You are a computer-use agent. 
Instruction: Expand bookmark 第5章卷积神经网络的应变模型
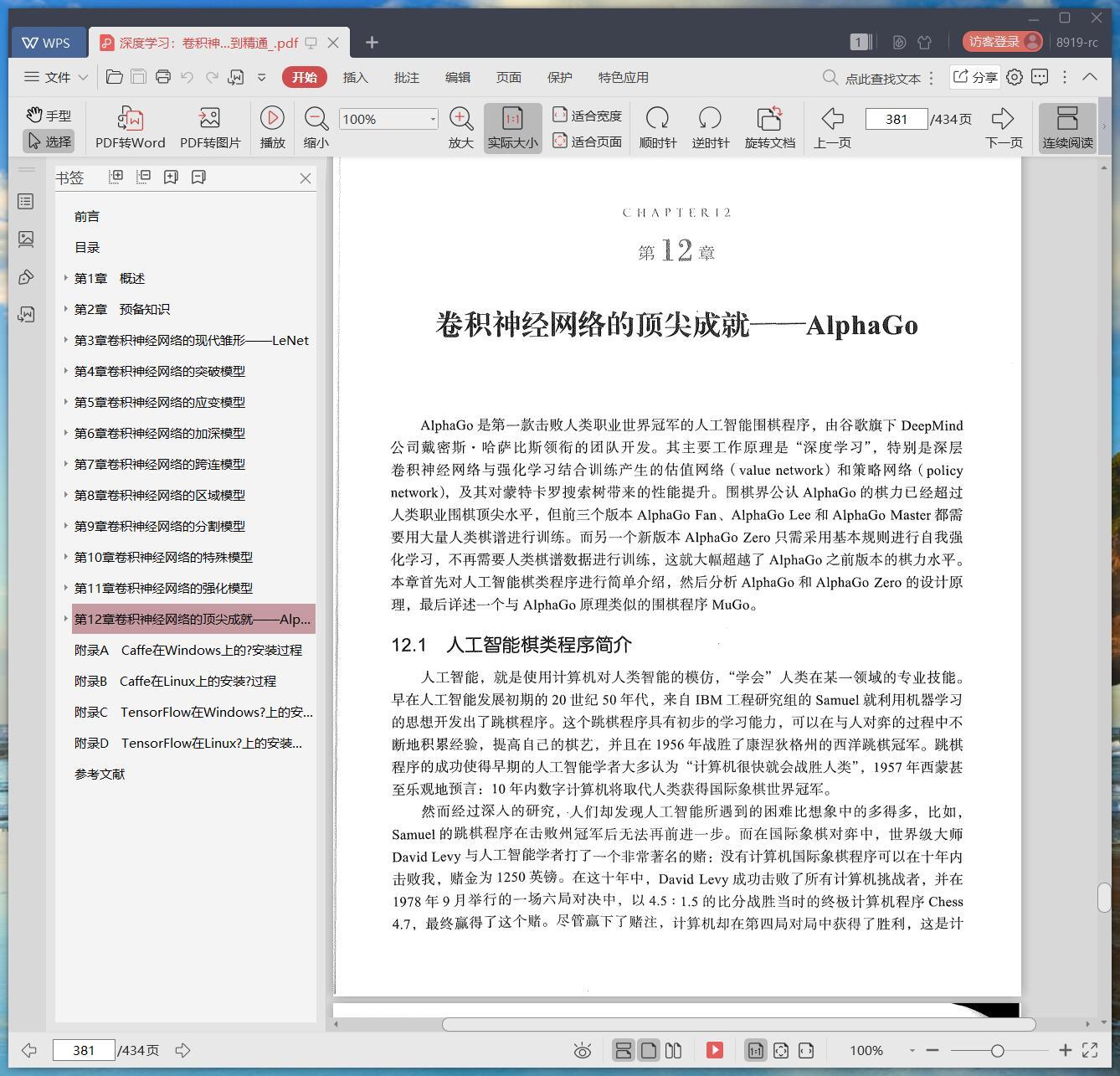tap(65, 402)
